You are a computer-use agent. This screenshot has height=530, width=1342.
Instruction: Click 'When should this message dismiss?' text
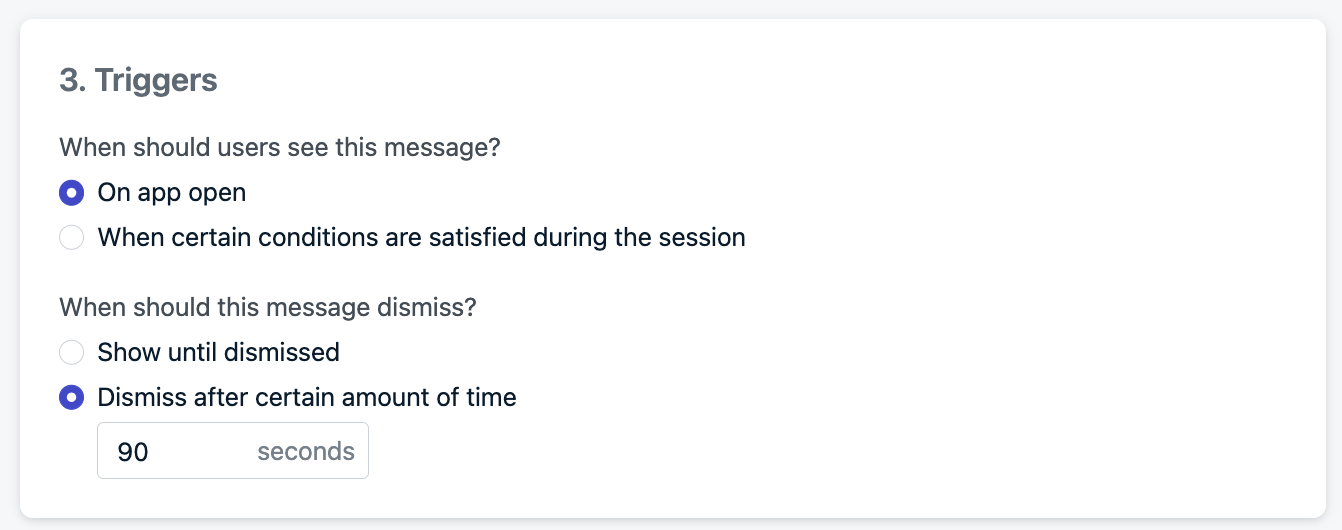tap(268, 307)
